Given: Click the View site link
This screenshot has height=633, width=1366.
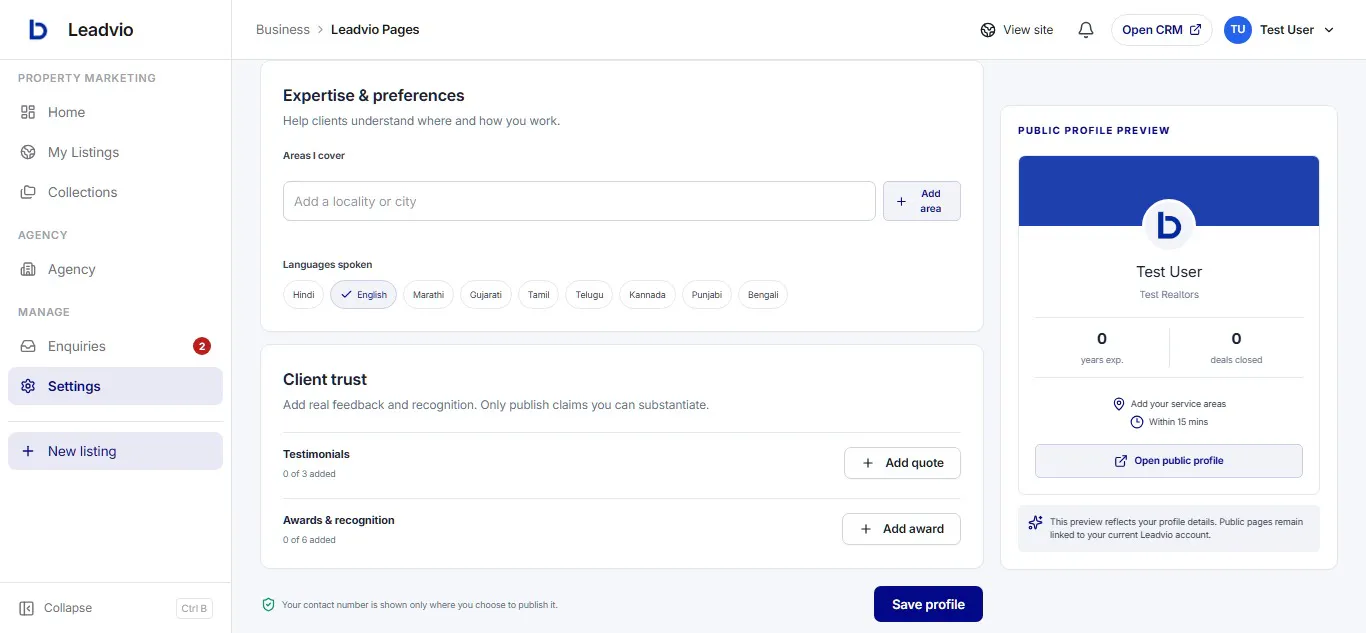Looking at the screenshot, I should tap(1017, 30).
